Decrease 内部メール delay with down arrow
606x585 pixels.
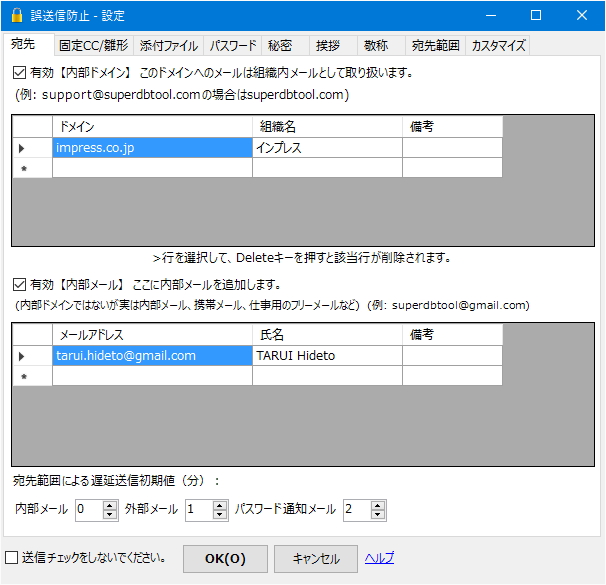(x=110, y=515)
